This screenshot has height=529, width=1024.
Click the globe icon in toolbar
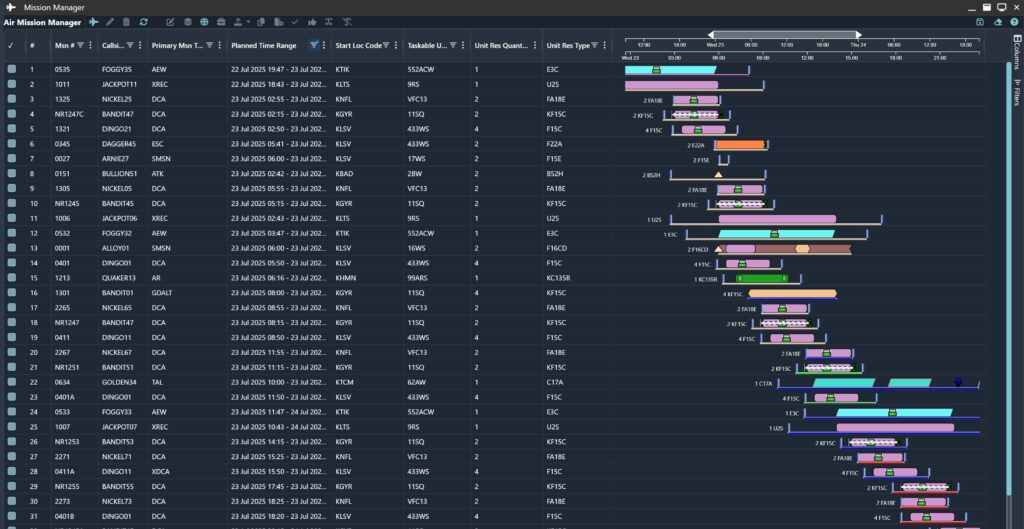tap(204, 22)
